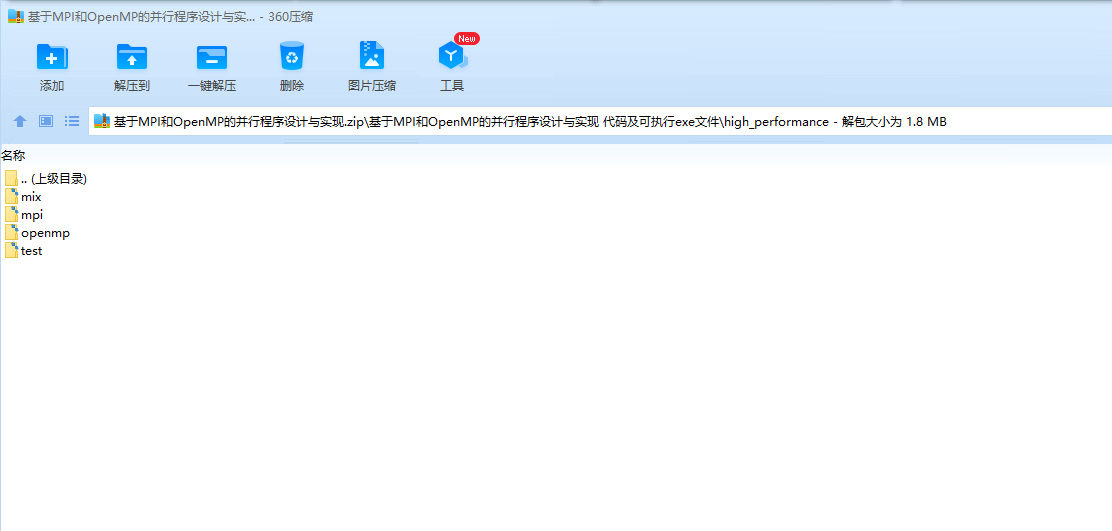Click the 解压到 (Extract to) icon
Image resolution: width=1112 pixels, height=531 pixels.
point(132,57)
